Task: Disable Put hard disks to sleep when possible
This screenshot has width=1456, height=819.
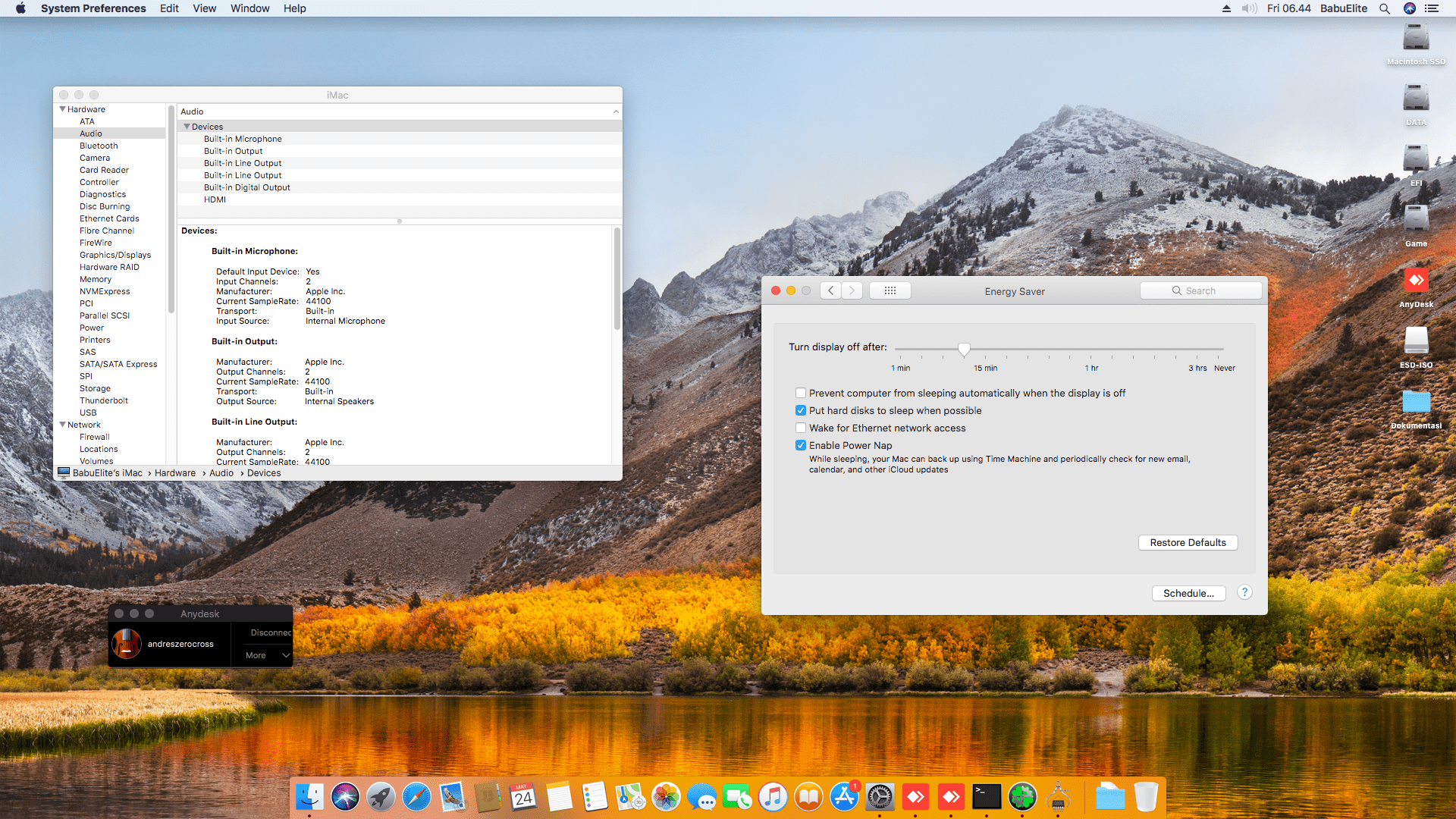Action: [801, 410]
